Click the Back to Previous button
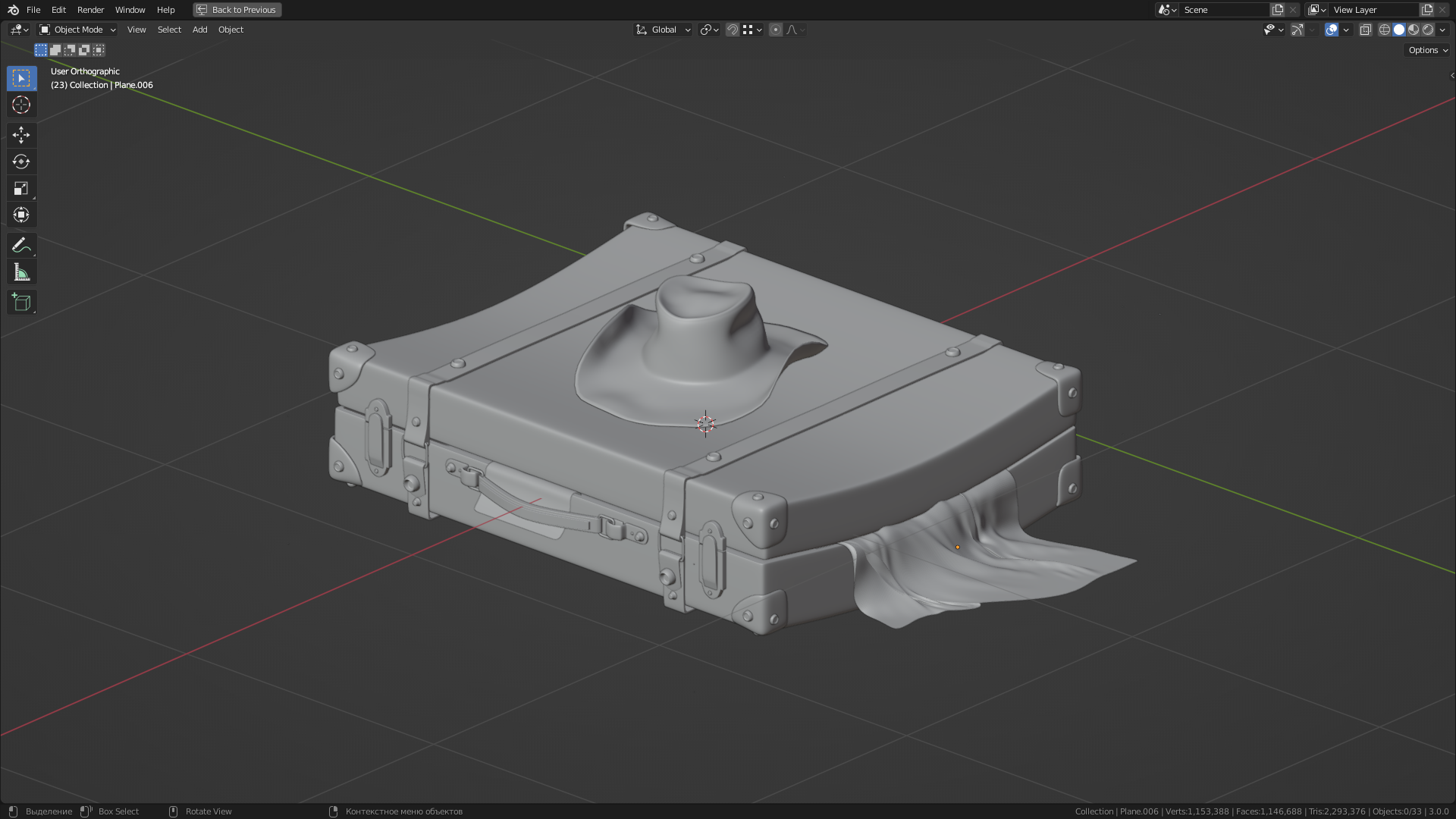The image size is (1456, 819). coord(237,10)
